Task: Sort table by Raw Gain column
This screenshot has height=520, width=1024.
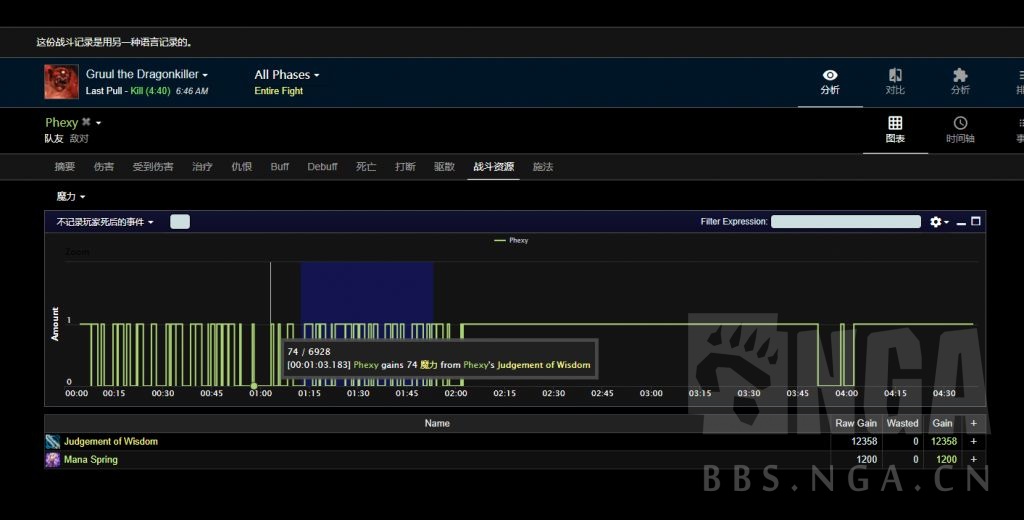Action: pyautogui.click(x=856, y=423)
